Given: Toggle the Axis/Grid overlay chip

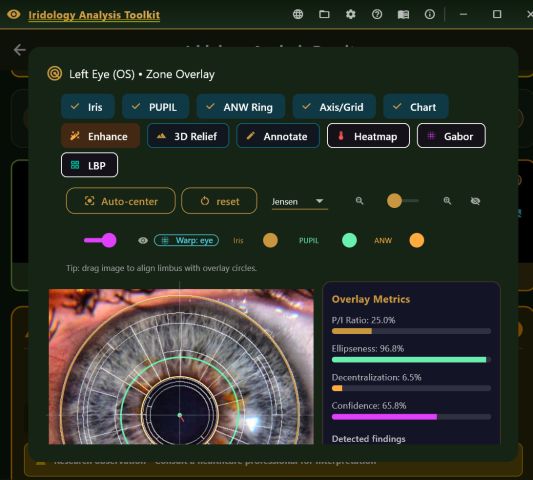Looking at the screenshot, I should [x=334, y=107].
